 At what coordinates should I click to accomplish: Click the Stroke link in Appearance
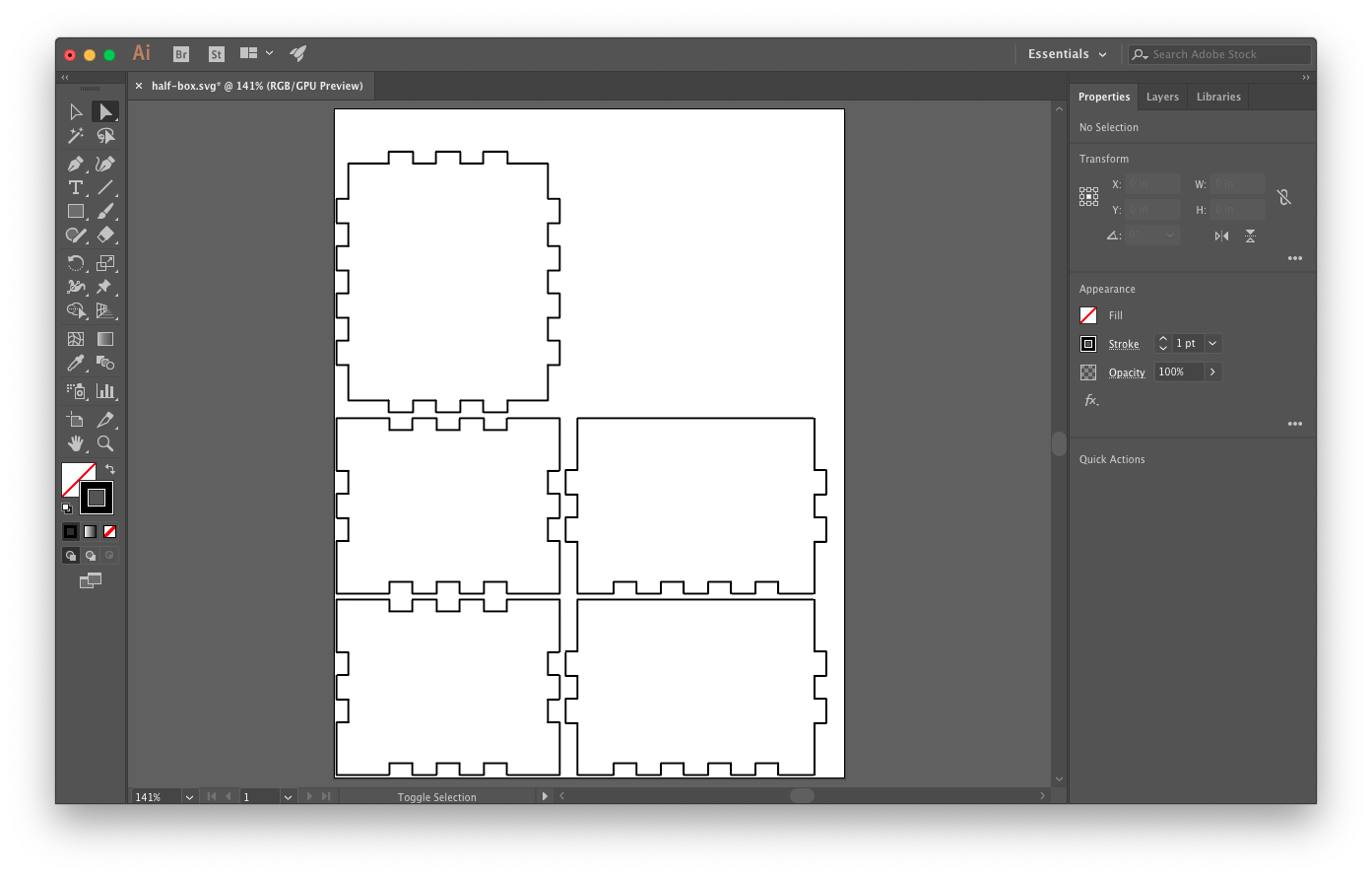[1124, 344]
